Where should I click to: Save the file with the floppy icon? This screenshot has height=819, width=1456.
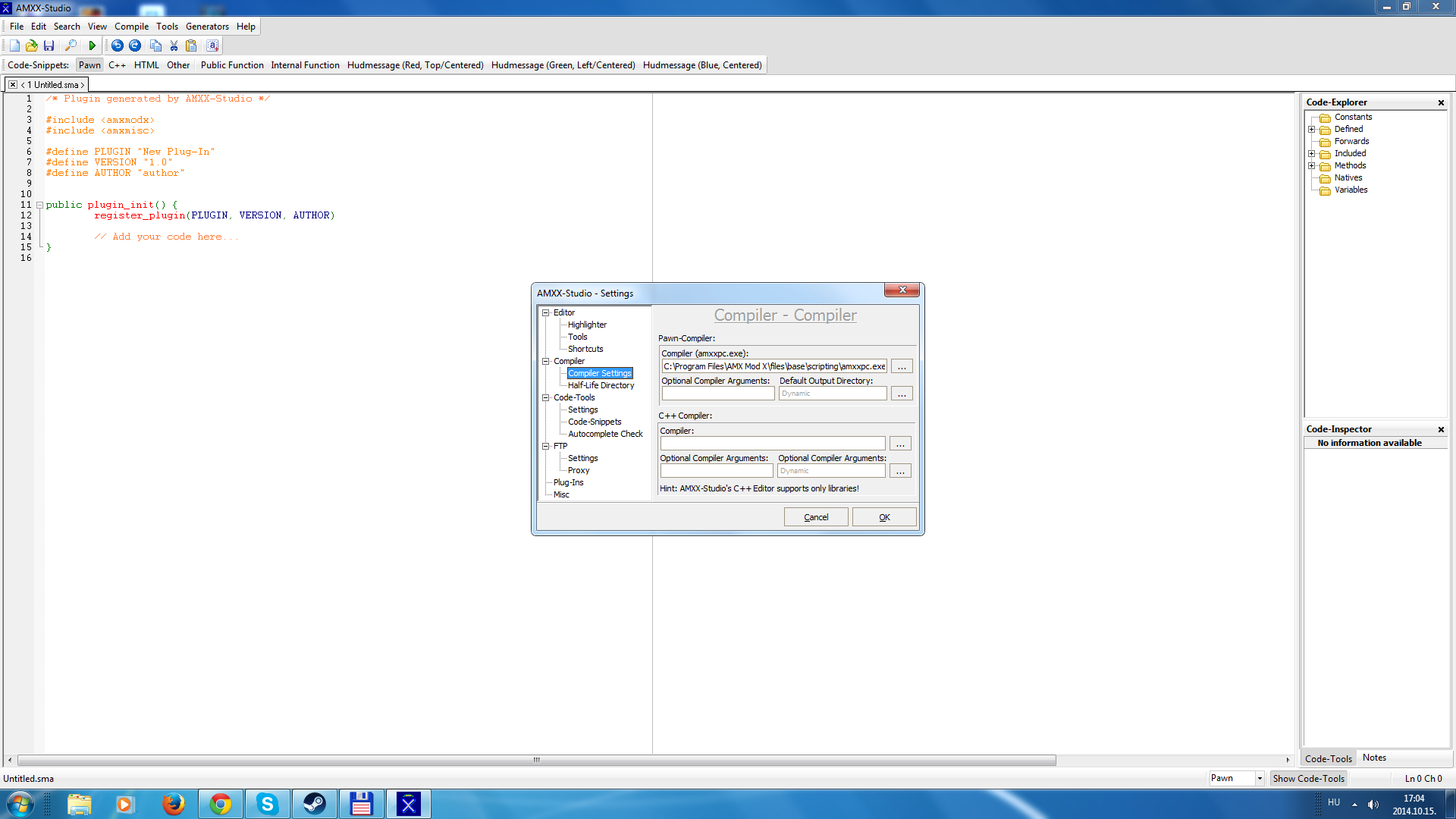[49, 45]
